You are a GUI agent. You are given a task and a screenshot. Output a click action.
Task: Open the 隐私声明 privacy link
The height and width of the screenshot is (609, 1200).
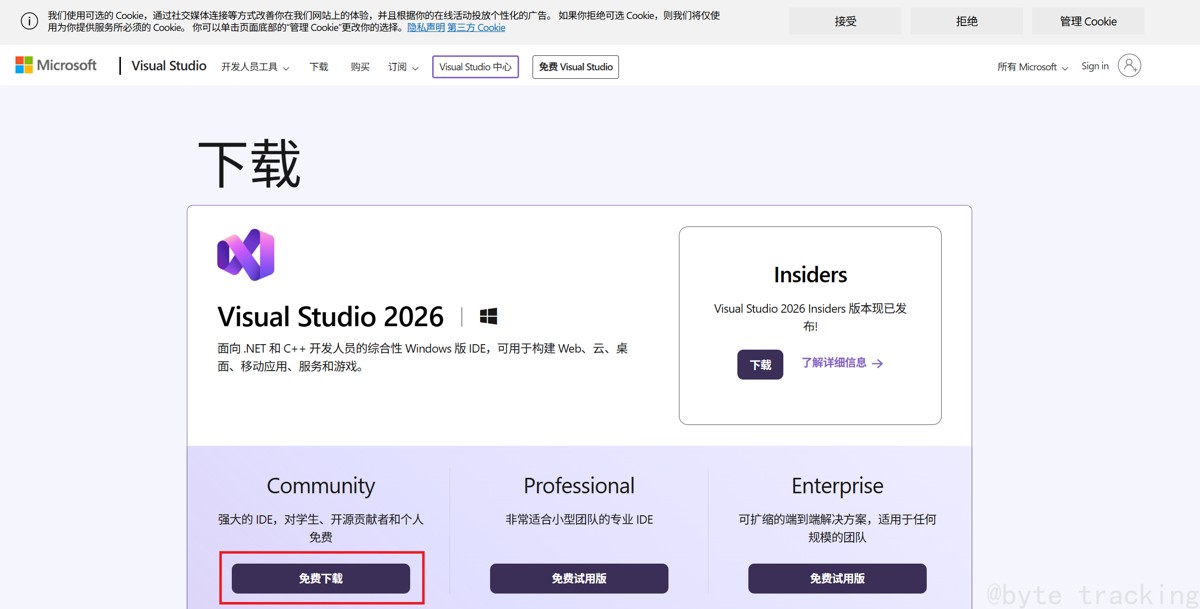click(425, 27)
